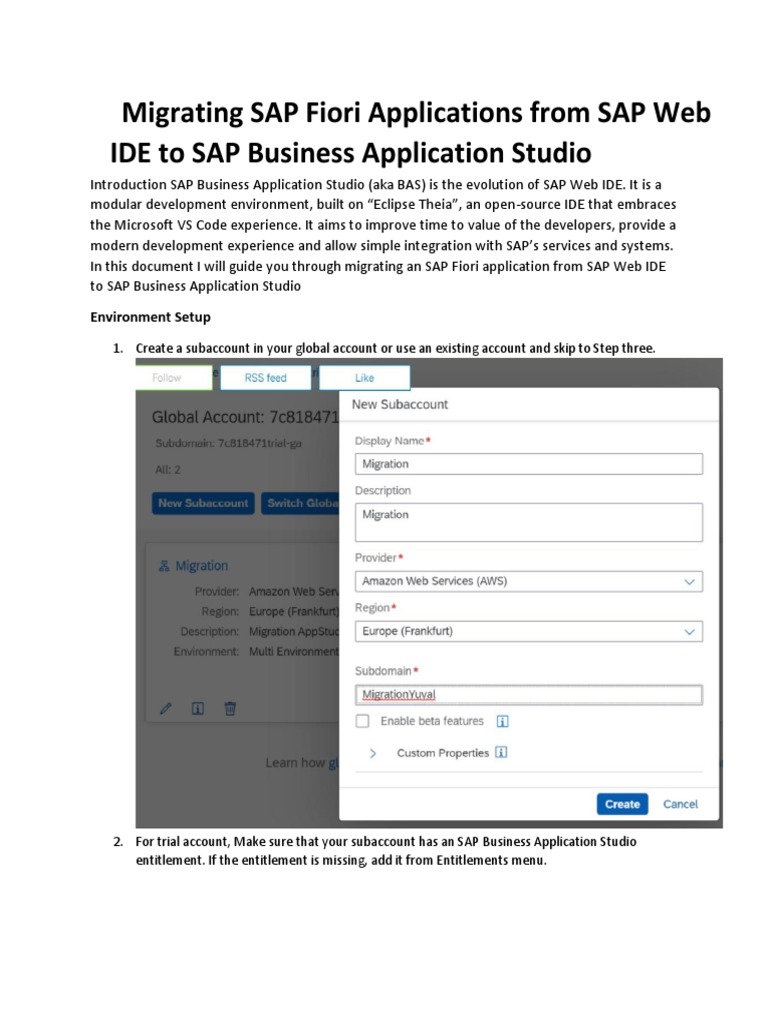This screenshot has width=768, height=1024.
Task: Click the New Subaccount dialog title
Action: 400,404
